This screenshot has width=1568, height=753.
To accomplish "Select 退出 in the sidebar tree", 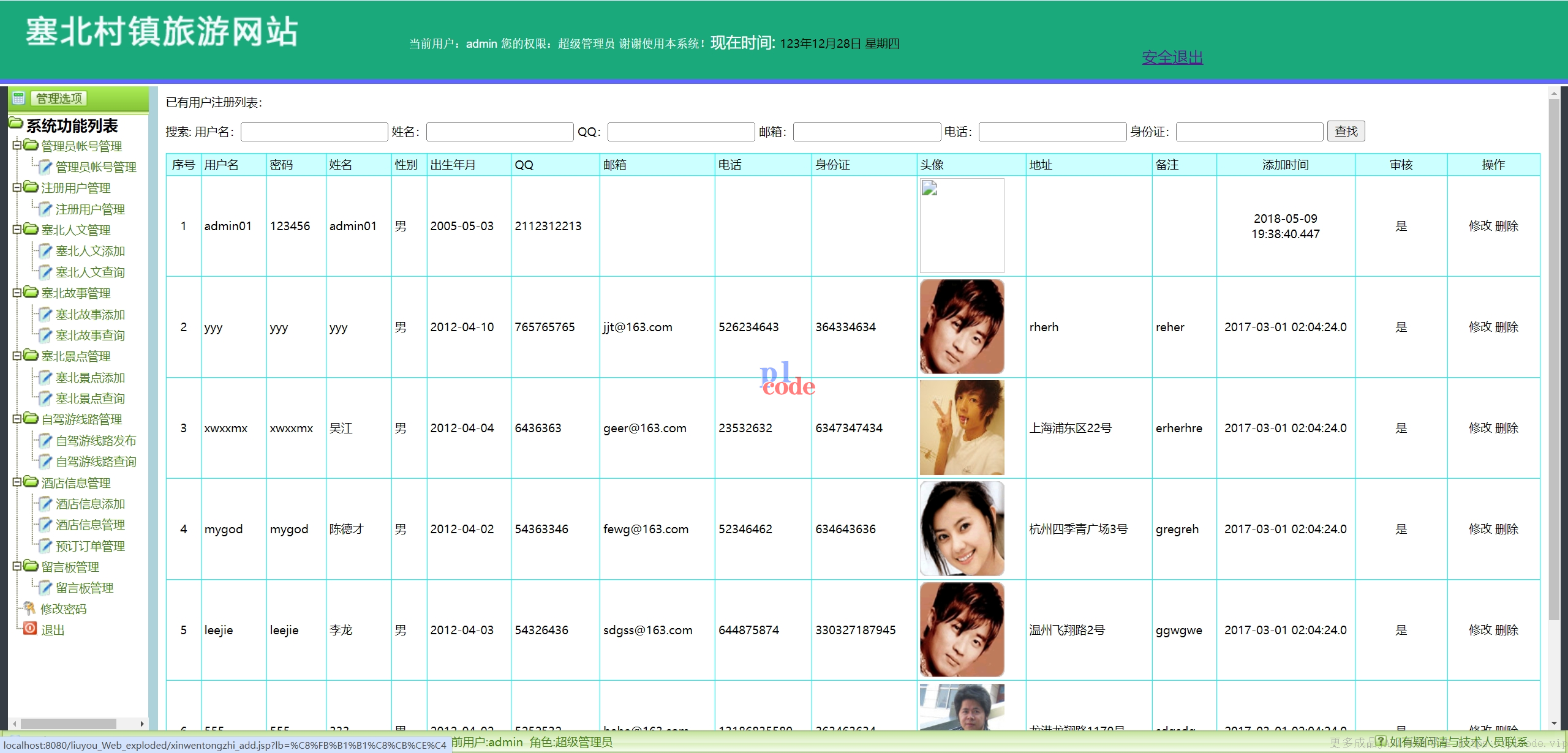I will 53,630.
